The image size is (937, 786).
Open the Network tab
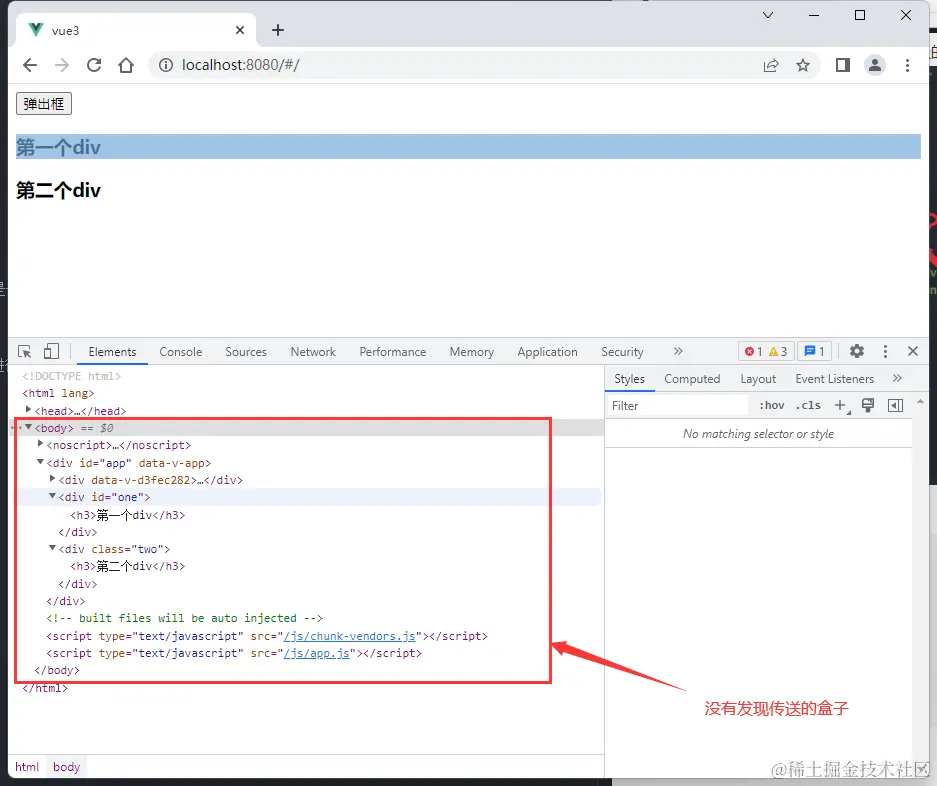coord(313,352)
